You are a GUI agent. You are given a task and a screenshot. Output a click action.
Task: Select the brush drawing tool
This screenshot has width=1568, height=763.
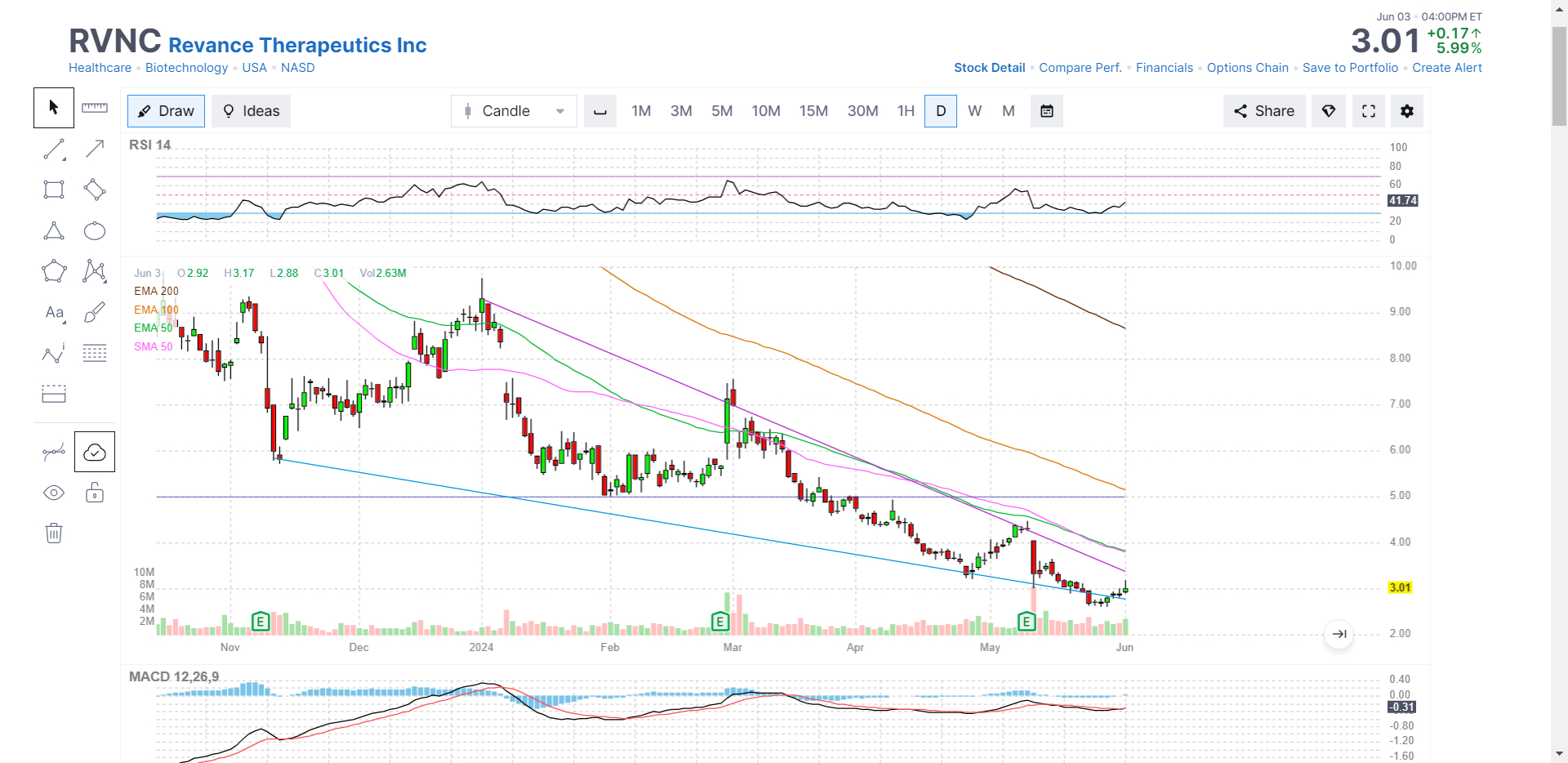coord(95,312)
